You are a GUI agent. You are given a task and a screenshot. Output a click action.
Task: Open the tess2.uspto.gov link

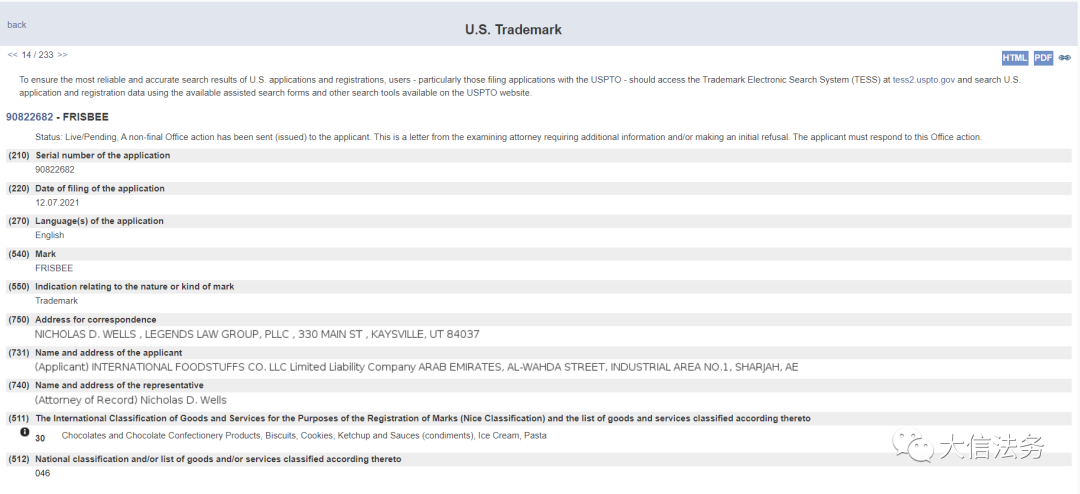point(927,79)
